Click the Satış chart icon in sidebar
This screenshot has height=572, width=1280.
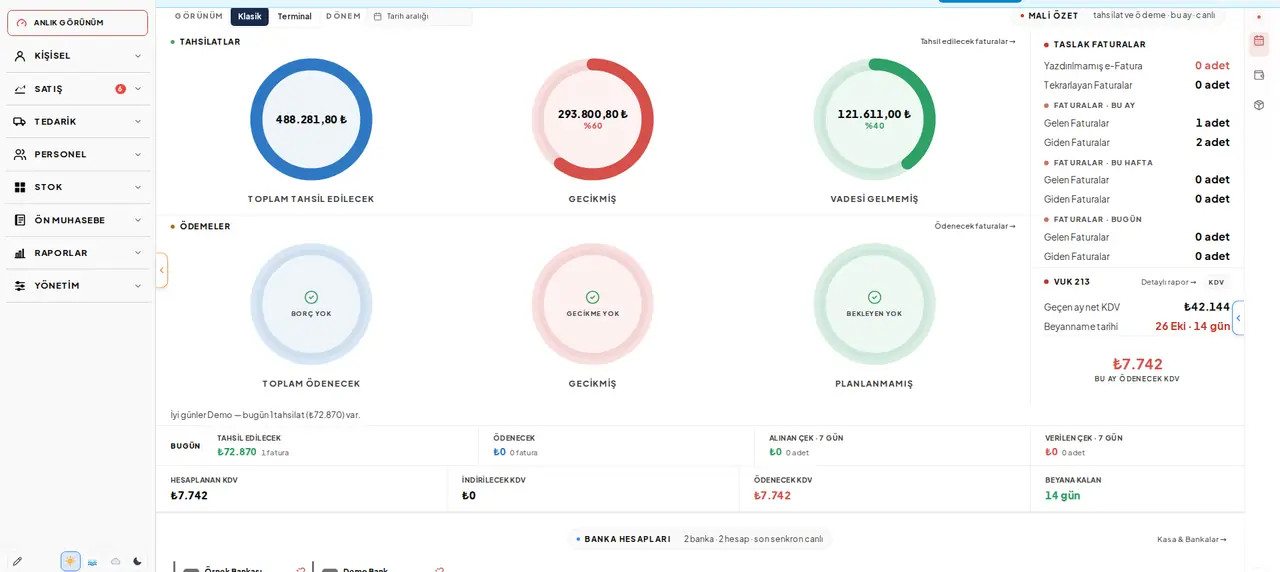(x=20, y=89)
